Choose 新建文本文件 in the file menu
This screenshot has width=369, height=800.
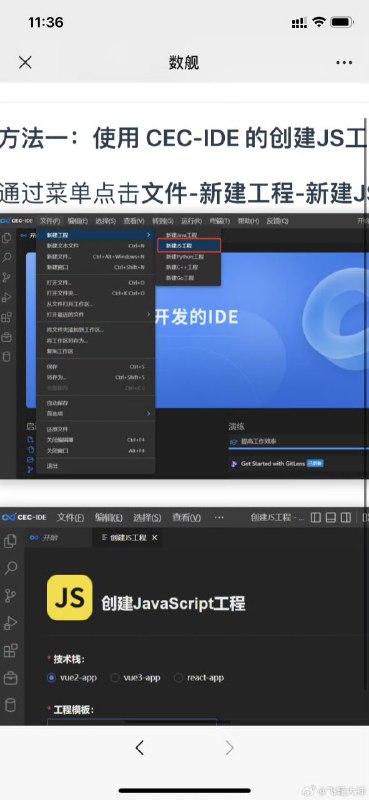(95, 245)
